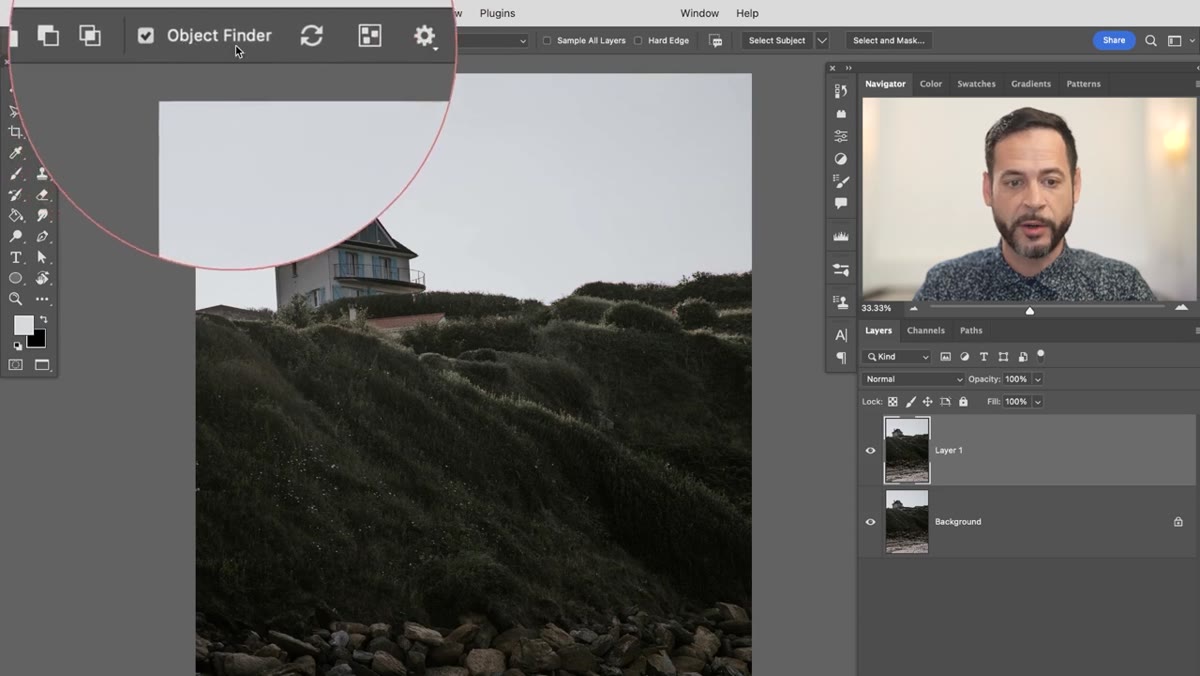Select the Eraser tool
Viewport: 1200px width, 676px height.
tap(42, 195)
